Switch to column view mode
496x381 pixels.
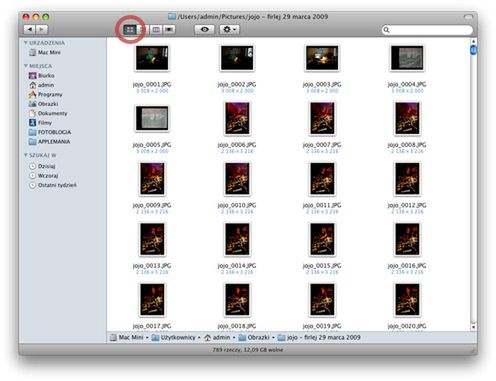tap(156, 30)
